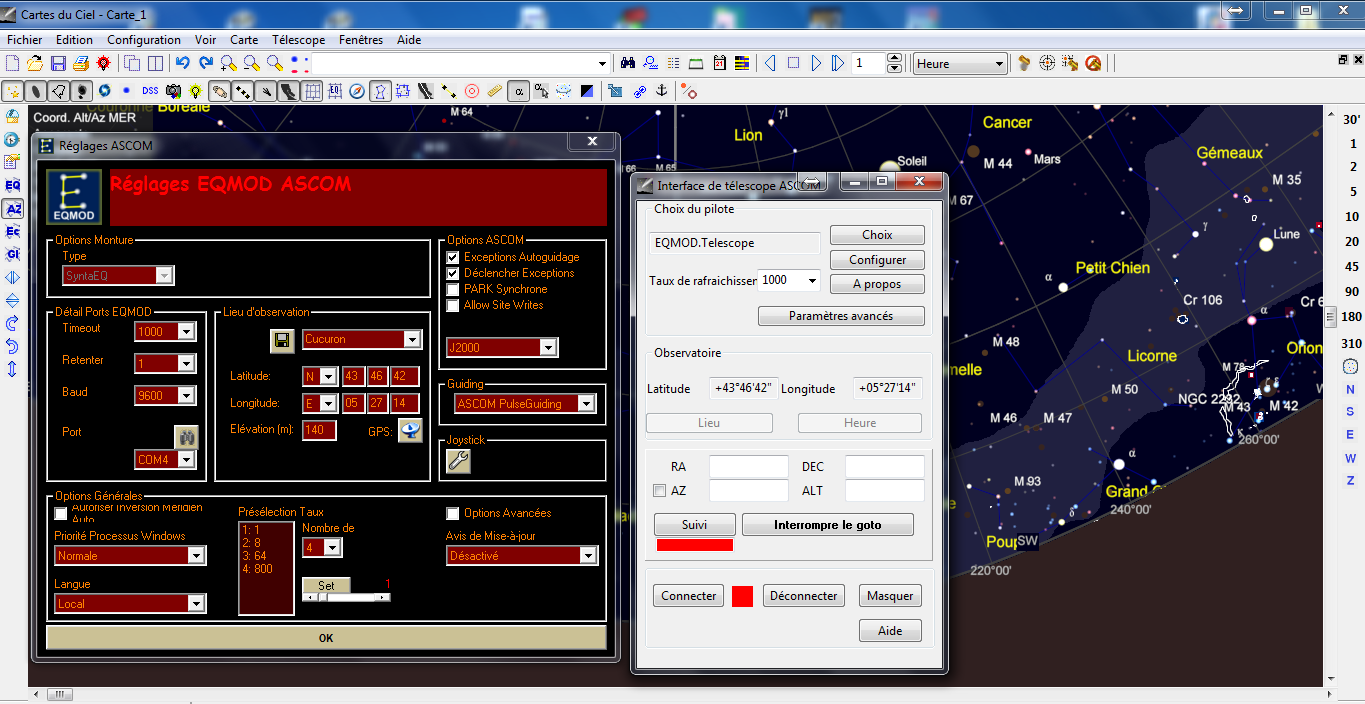Open Joystick settings wrench icon
The width and height of the screenshot is (1365, 704).
point(458,461)
